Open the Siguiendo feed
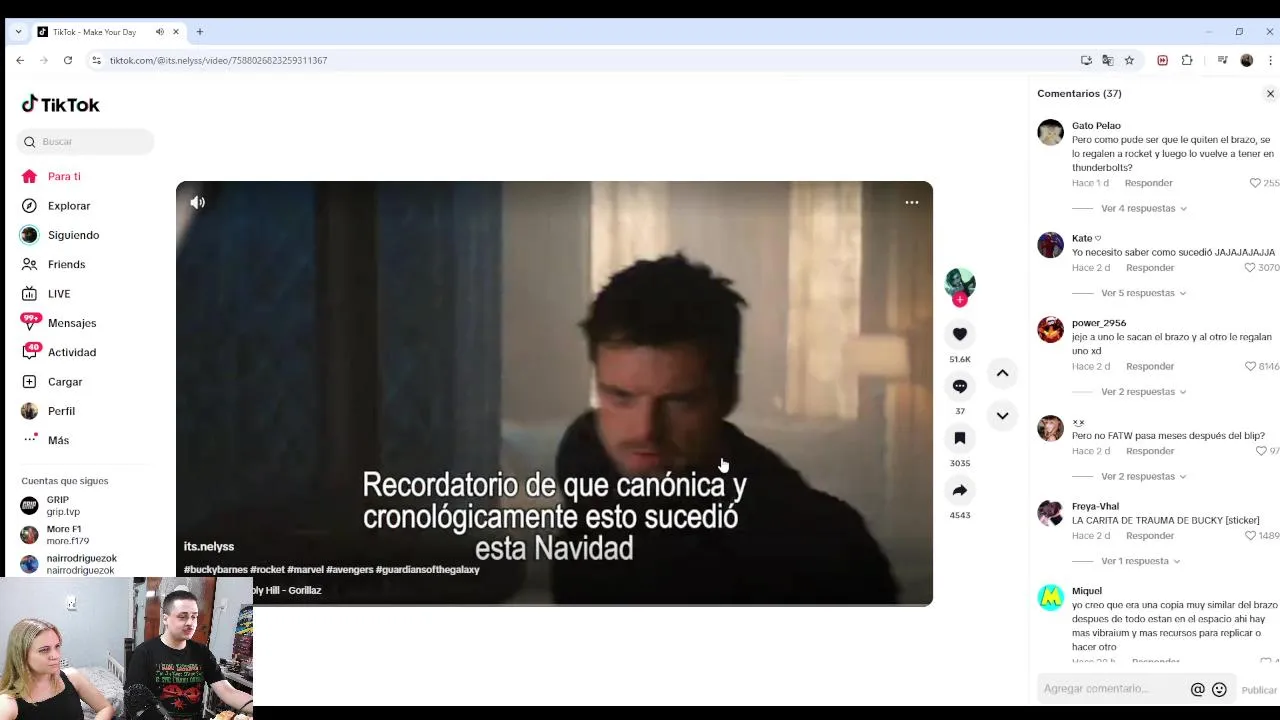 click(73, 235)
